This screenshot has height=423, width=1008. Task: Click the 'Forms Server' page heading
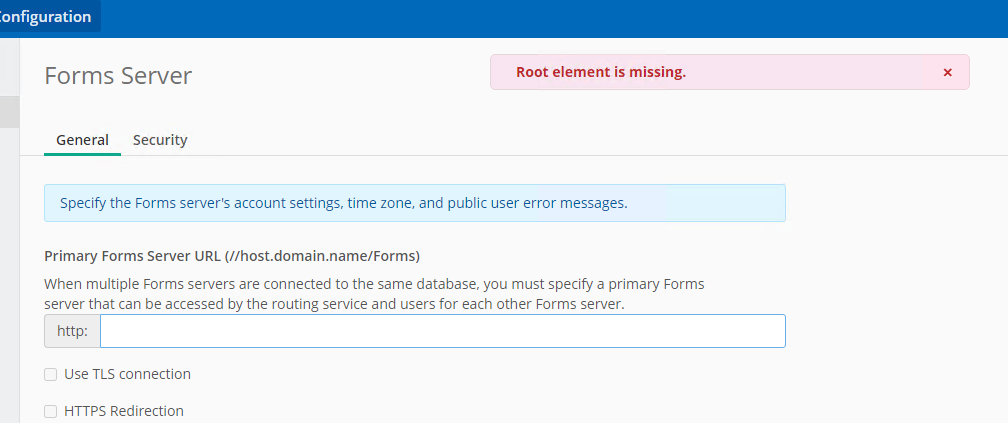(118, 75)
